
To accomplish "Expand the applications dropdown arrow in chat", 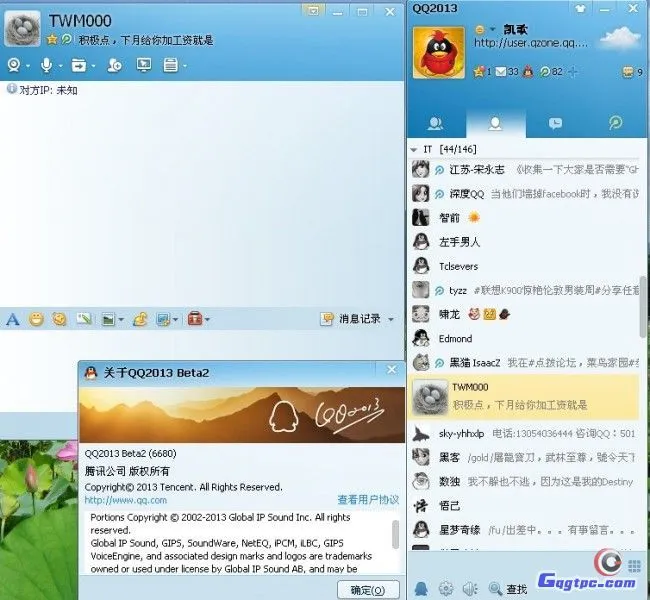I will [184, 66].
